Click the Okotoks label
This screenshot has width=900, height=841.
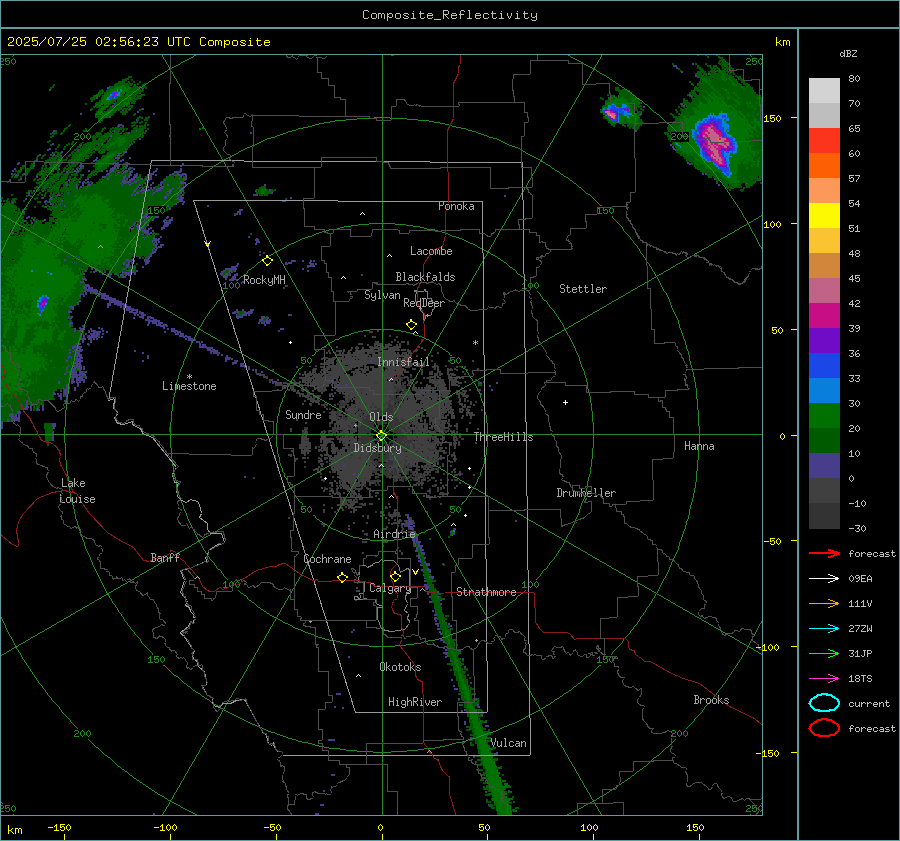[x=400, y=666]
